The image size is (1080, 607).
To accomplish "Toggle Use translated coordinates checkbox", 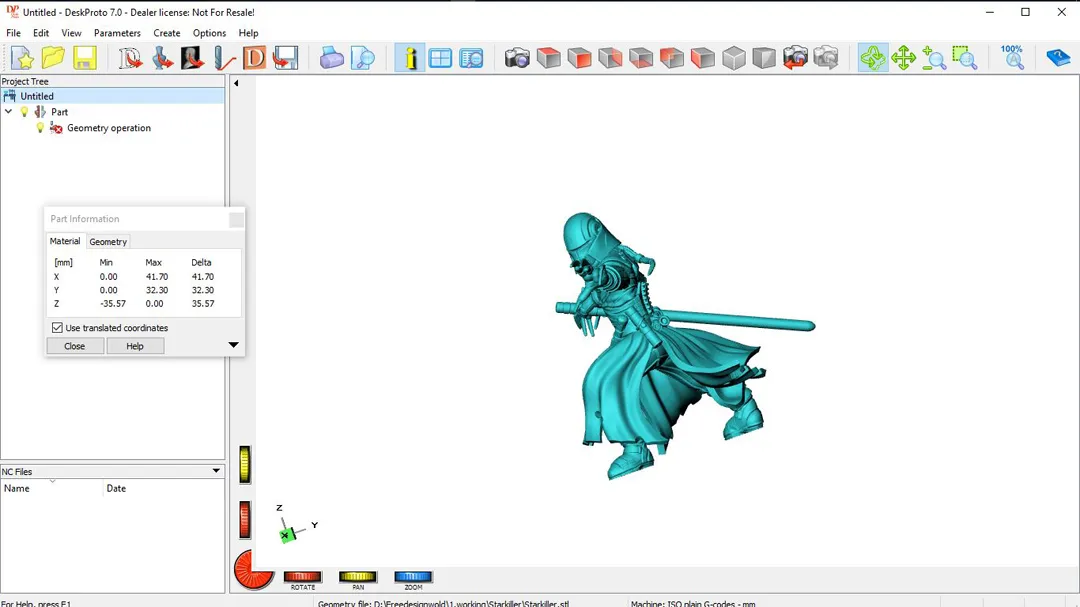I will [x=57, y=328].
